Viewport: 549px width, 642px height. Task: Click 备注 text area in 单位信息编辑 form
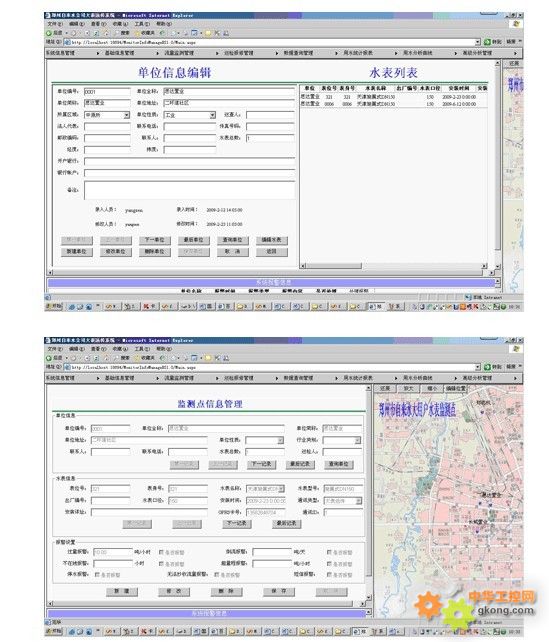(x=190, y=191)
